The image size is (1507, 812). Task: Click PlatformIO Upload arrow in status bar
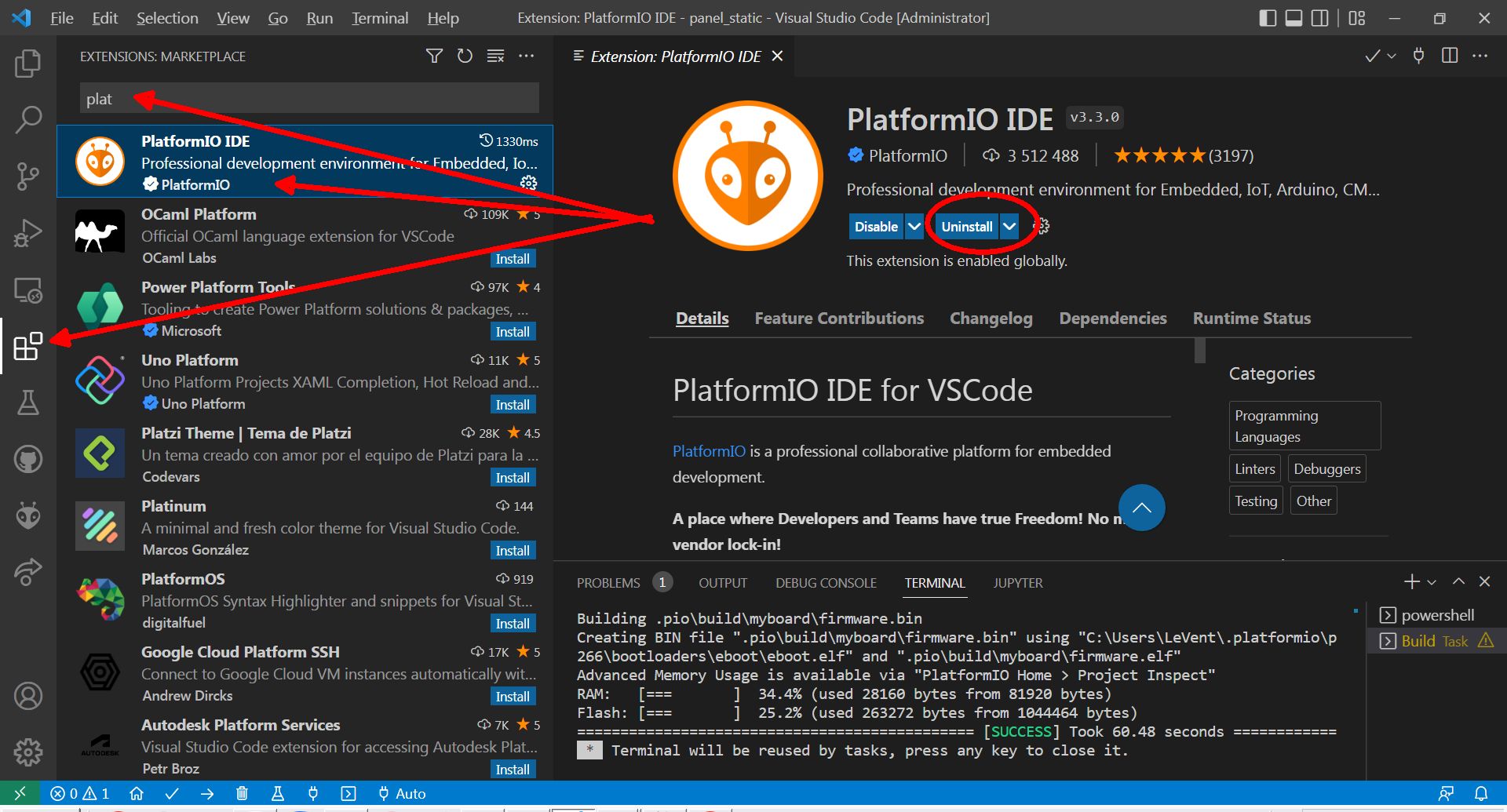pos(207,793)
